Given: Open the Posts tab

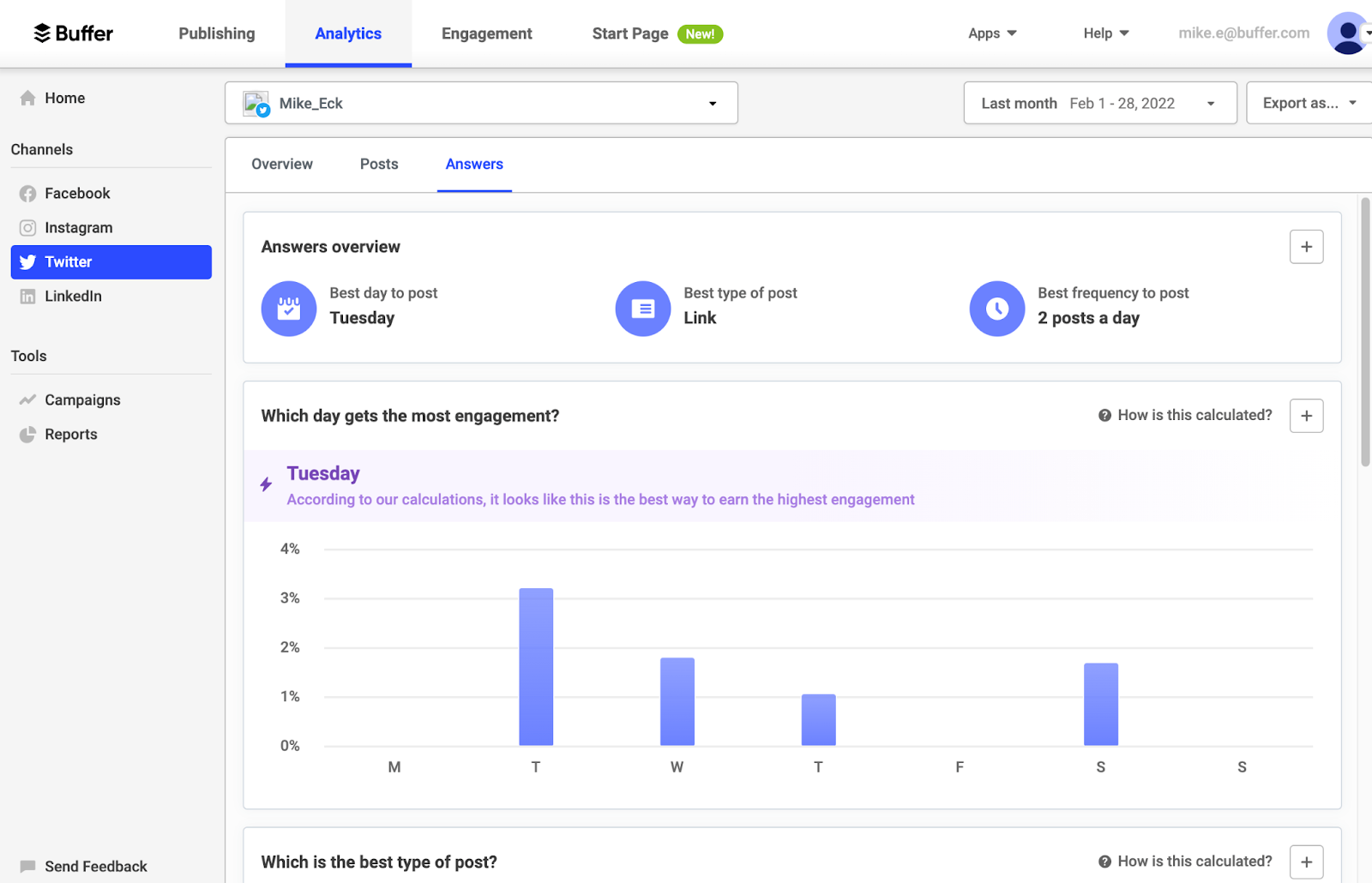Looking at the screenshot, I should pyautogui.click(x=379, y=164).
